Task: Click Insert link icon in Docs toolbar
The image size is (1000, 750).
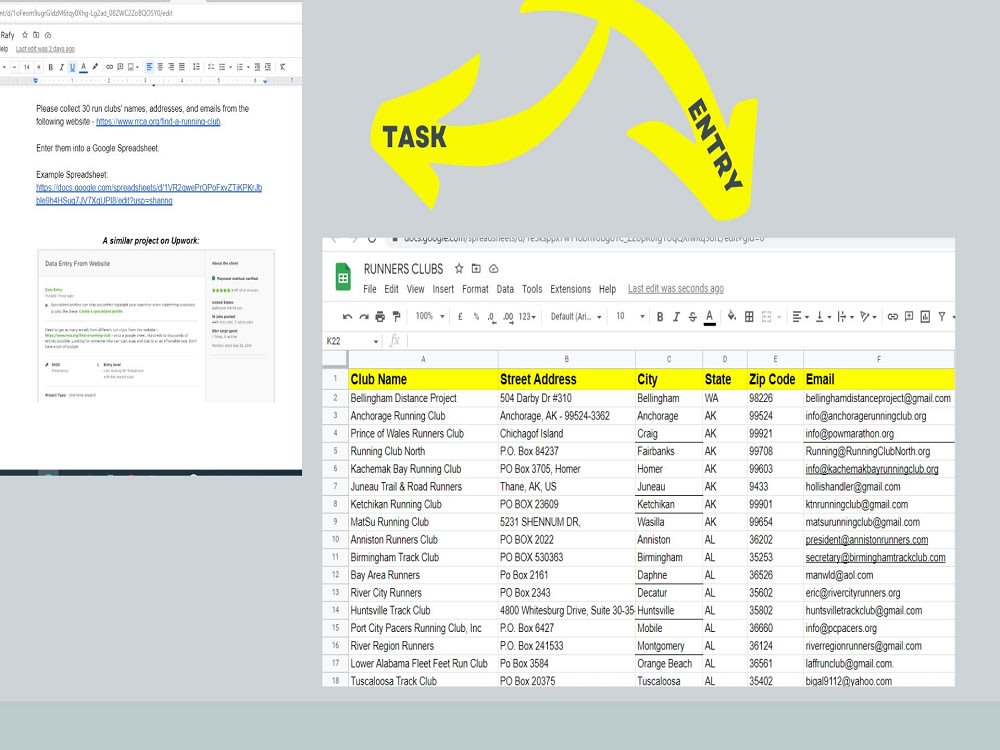Action: tap(109, 67)
